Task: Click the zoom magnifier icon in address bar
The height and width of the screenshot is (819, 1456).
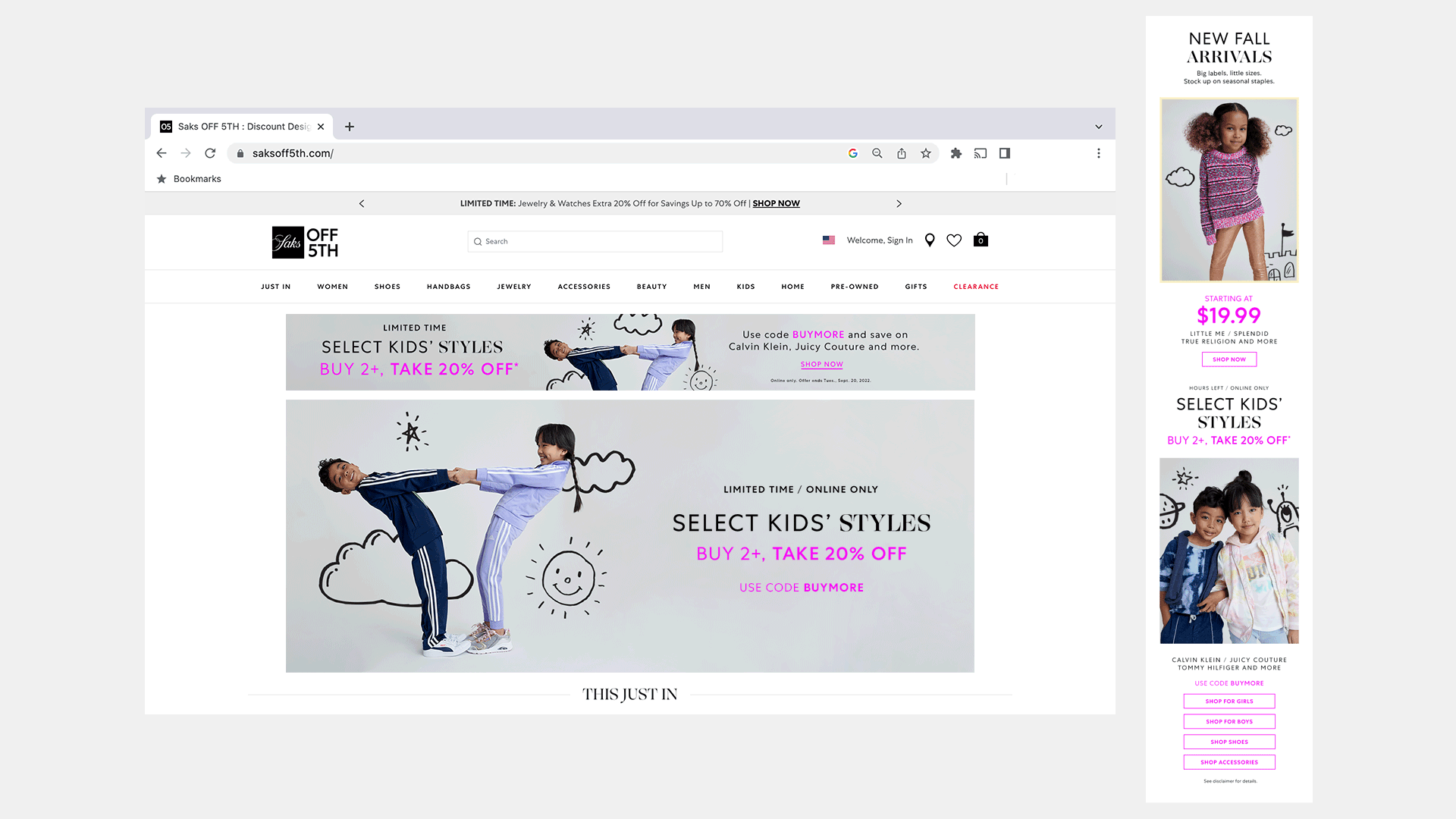Action: 877,153
